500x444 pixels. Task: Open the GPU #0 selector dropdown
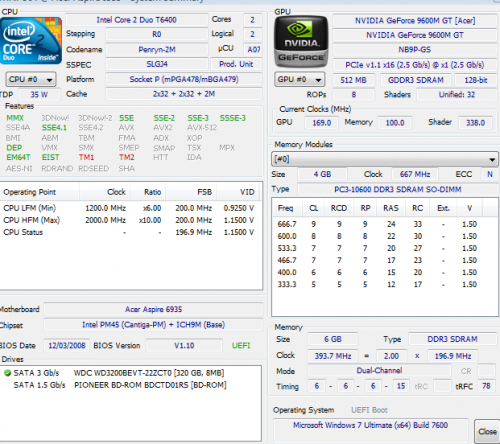pos(299,79)
